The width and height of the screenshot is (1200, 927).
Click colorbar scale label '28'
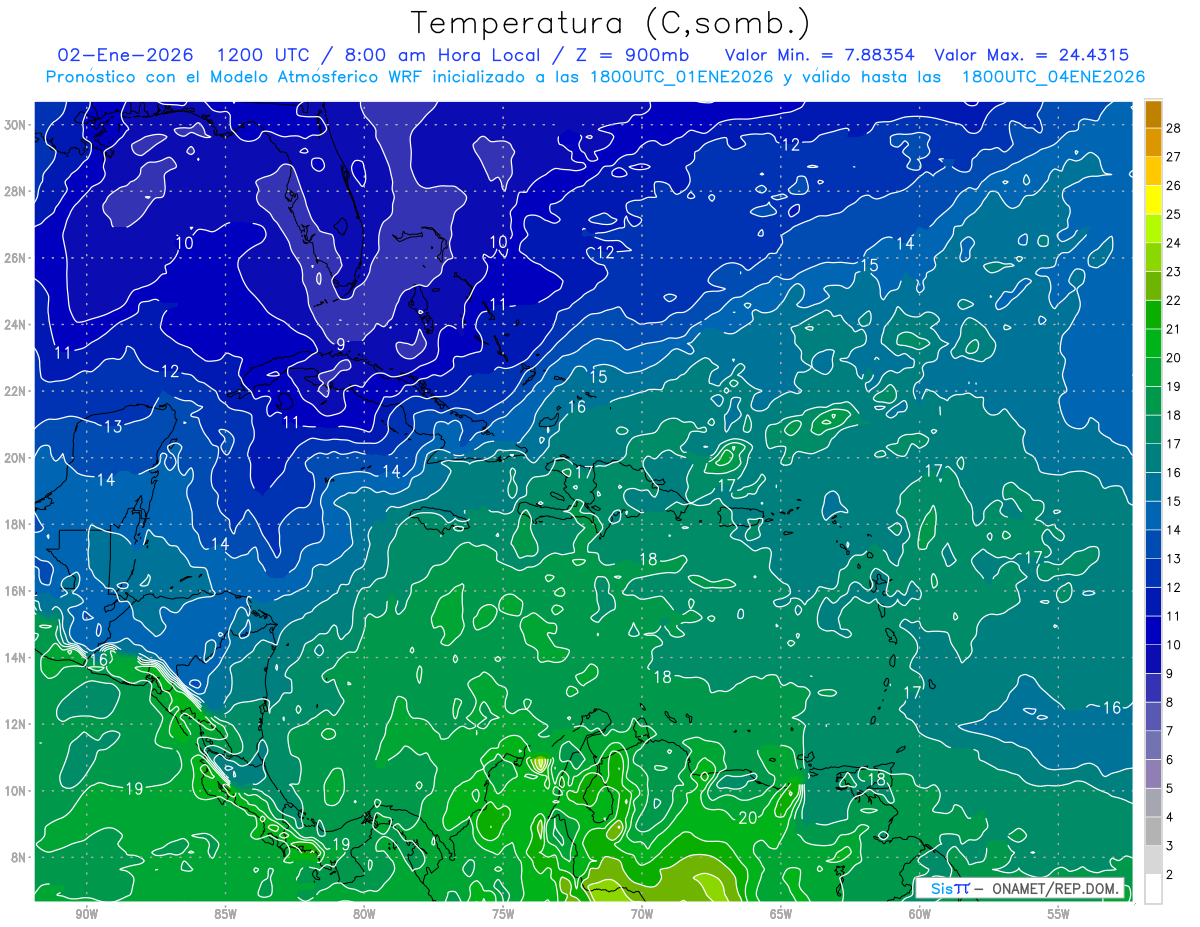(1174, 128)
